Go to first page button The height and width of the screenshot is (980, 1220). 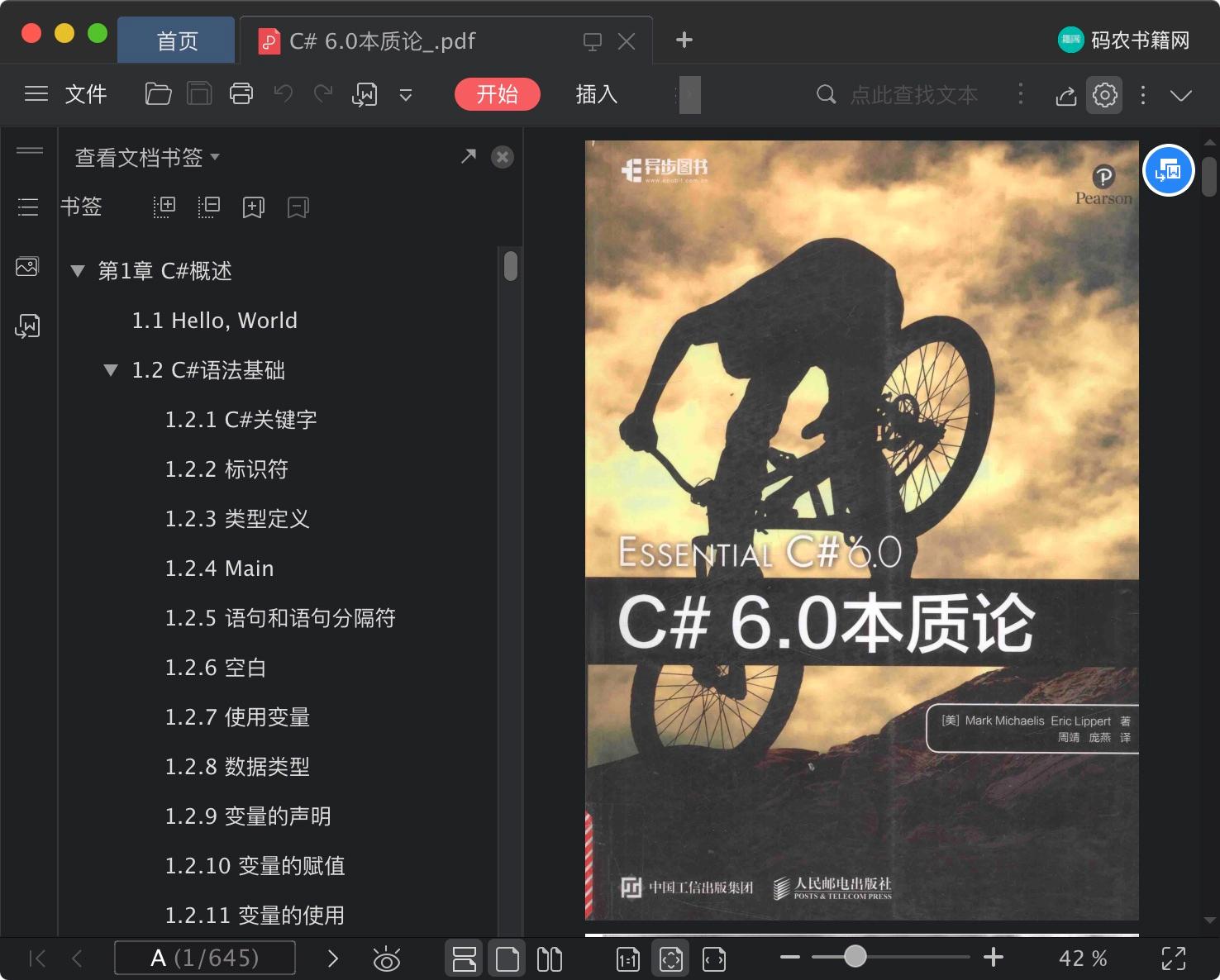coord(37,959)
